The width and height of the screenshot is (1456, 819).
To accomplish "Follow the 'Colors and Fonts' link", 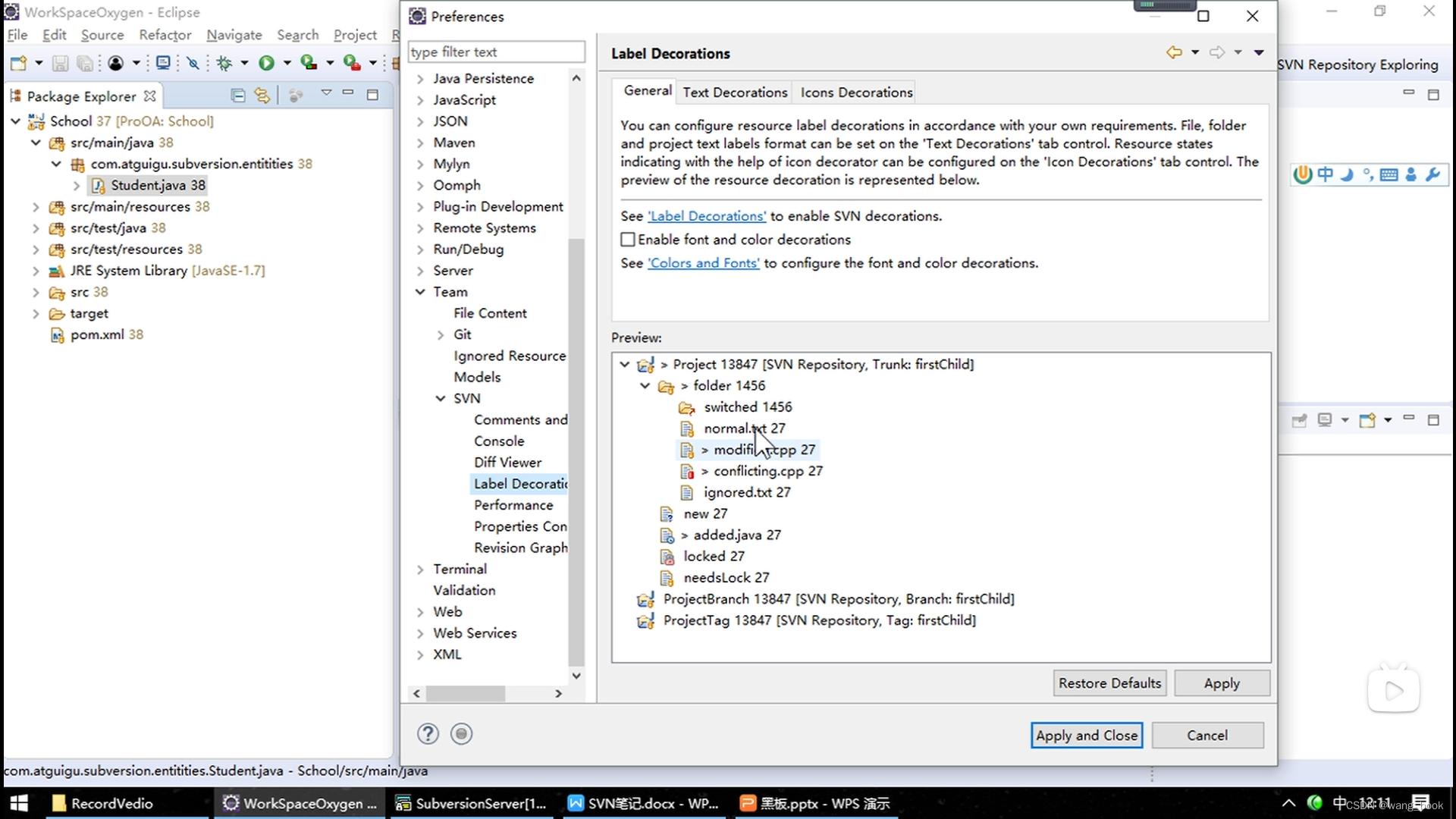I will [704, 263].
